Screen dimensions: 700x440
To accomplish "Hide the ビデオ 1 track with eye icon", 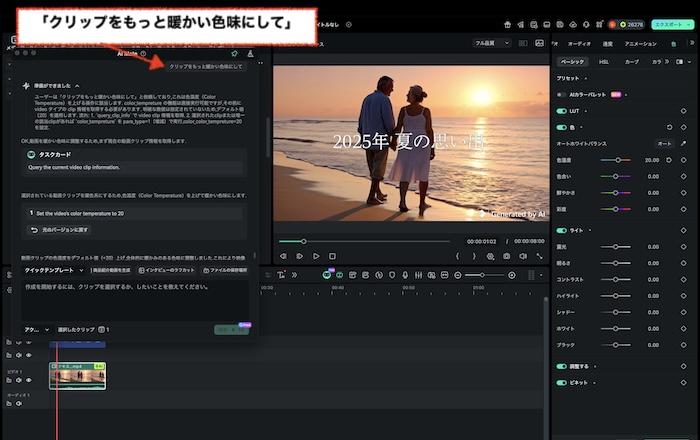I will pyautogui.click(x=29, y=380).
